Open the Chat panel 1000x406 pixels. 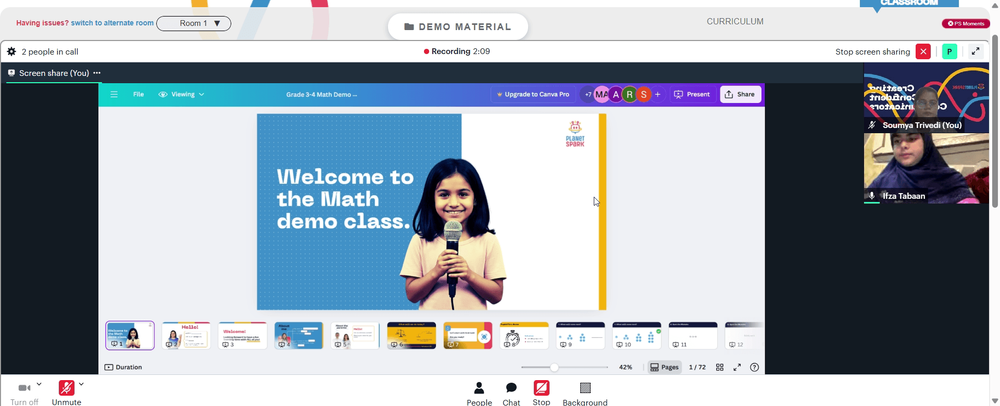point(511,393)
